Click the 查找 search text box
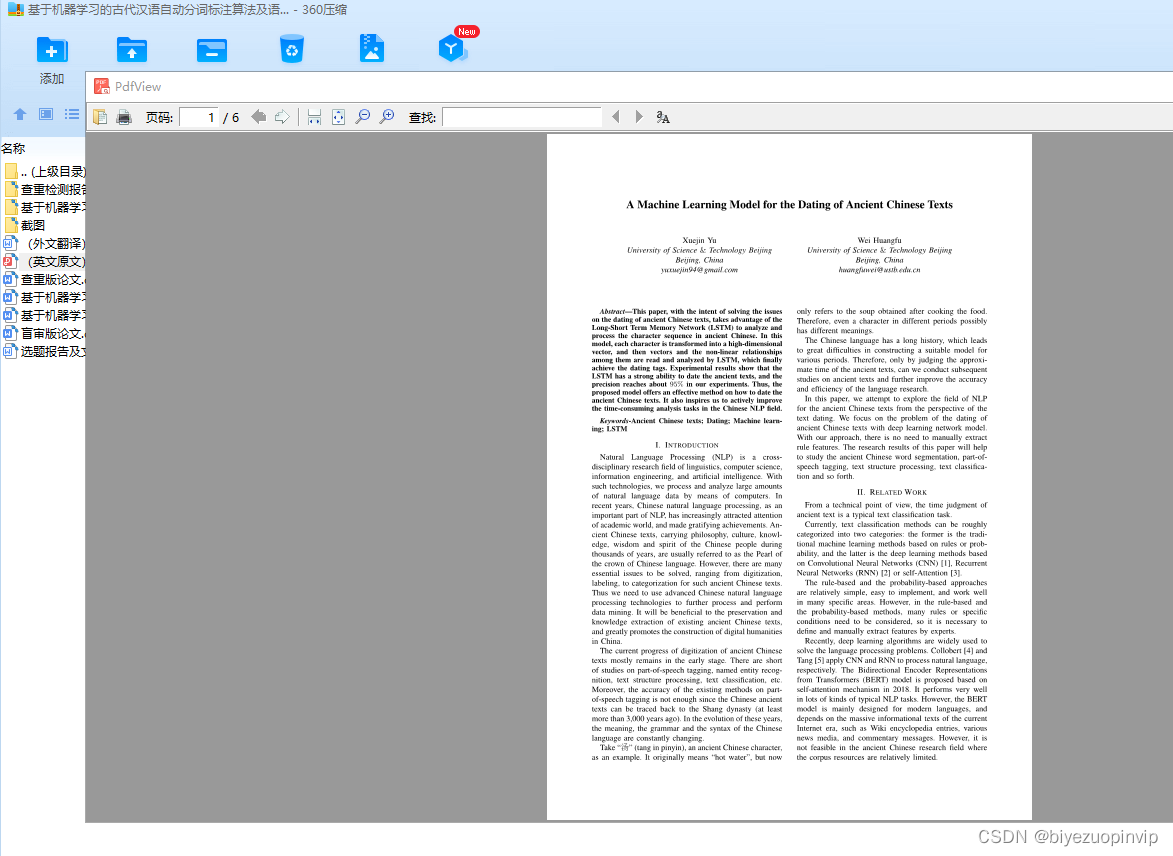This screenshot has width=1173, height=856. tap(521, 117)
